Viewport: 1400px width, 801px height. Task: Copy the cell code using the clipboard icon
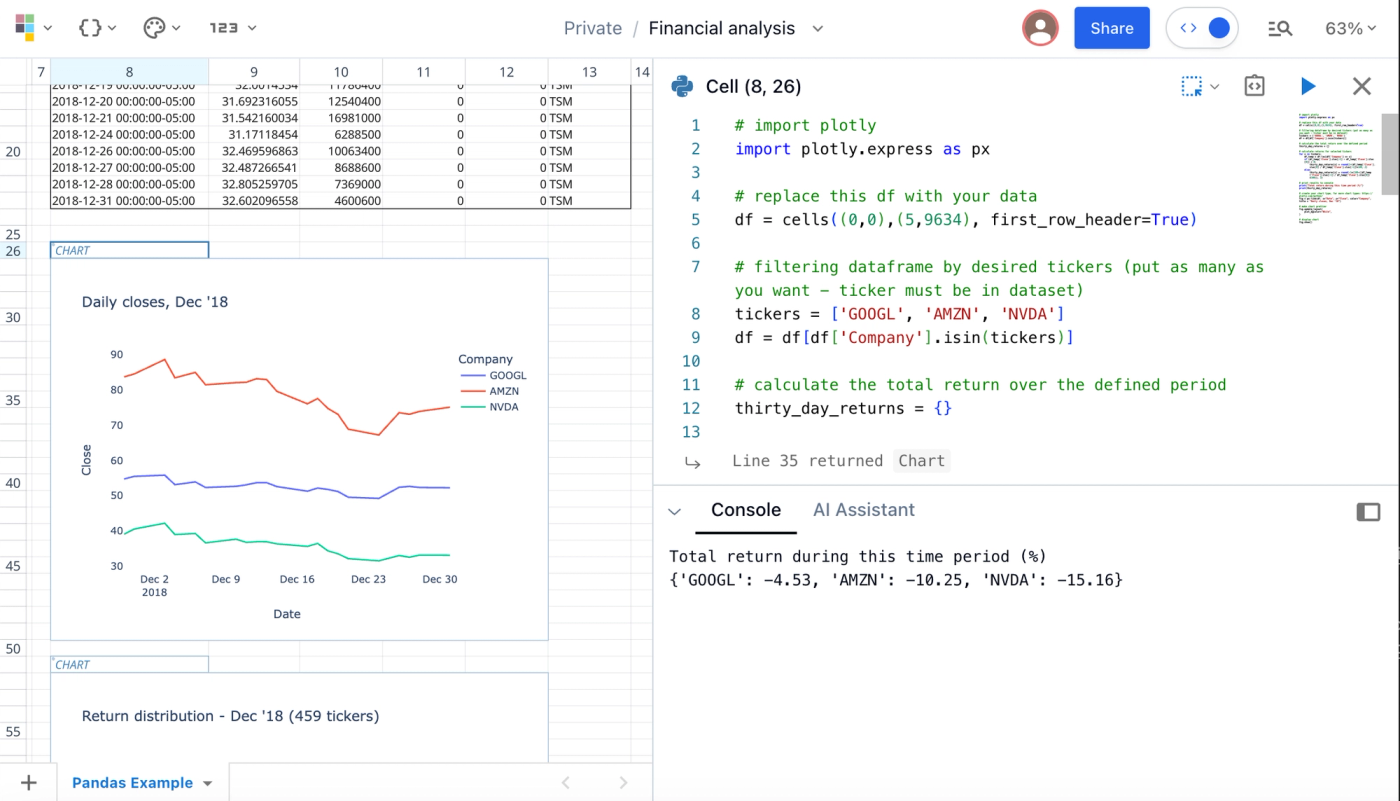click(1254, 86)
